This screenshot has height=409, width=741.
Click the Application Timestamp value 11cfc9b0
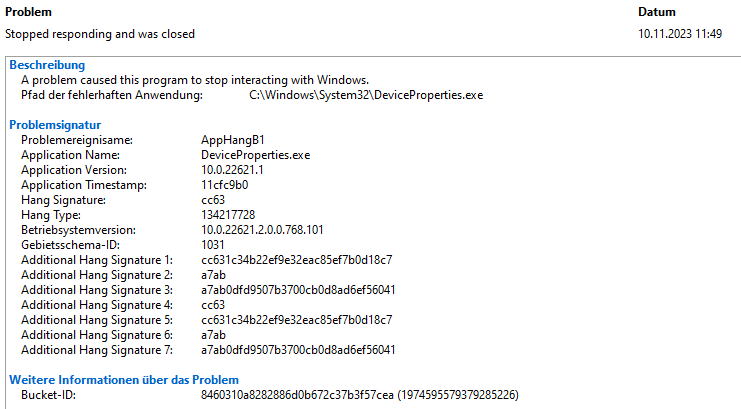(x=224, y=185)
